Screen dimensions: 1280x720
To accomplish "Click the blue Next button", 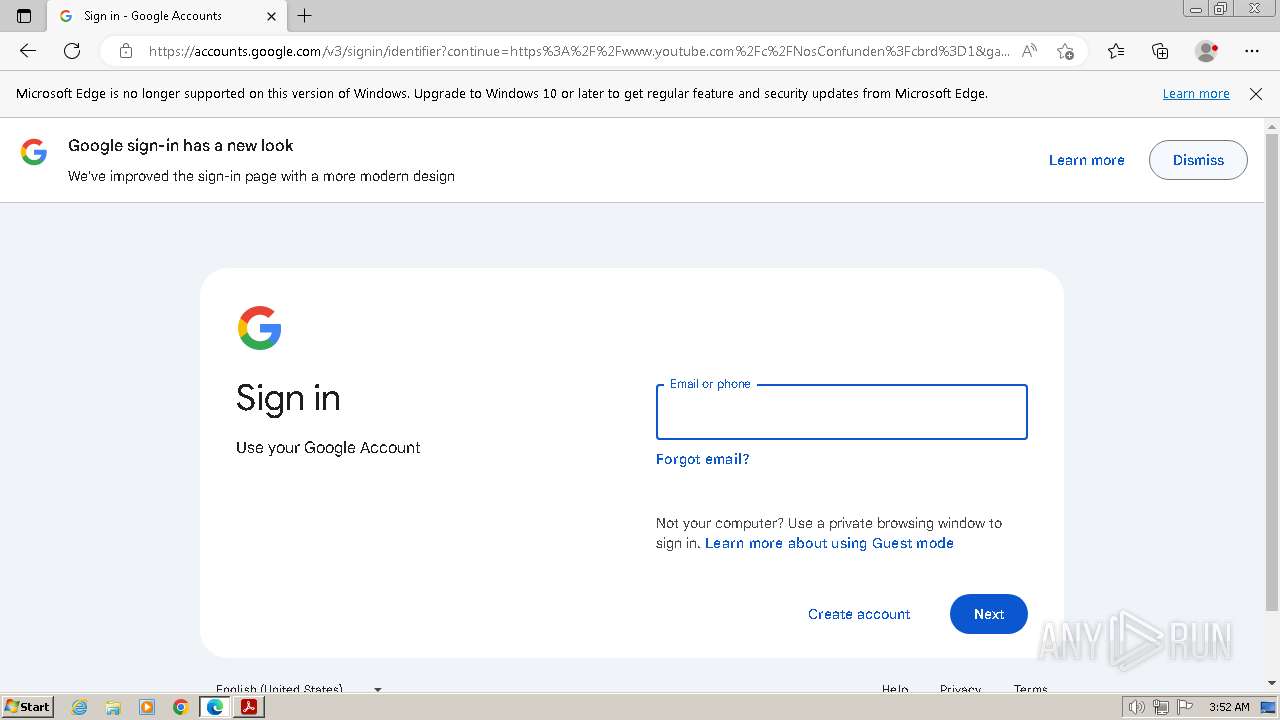I will tap(988, 614).
